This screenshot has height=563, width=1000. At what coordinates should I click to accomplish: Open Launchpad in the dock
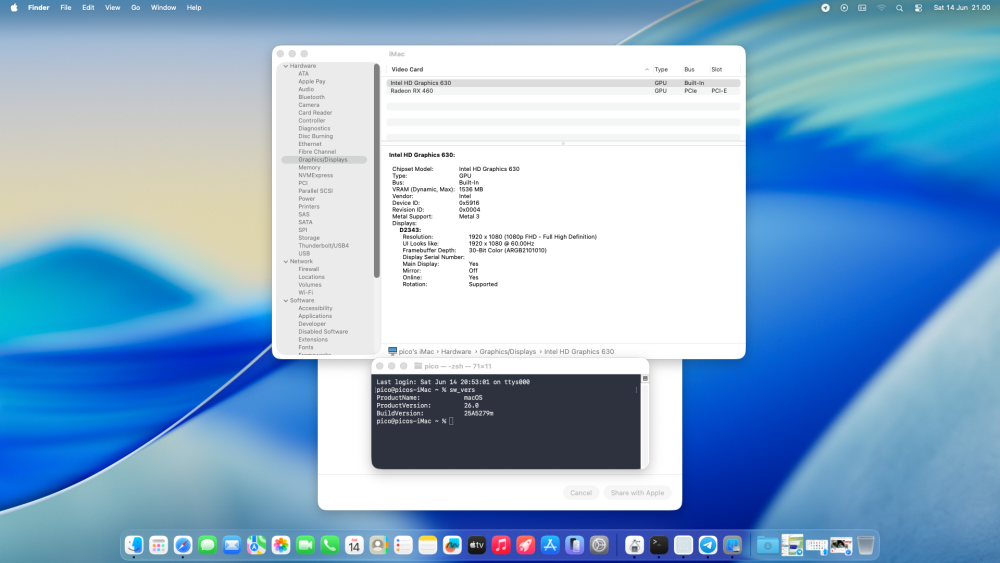click(x=158, y=545)
